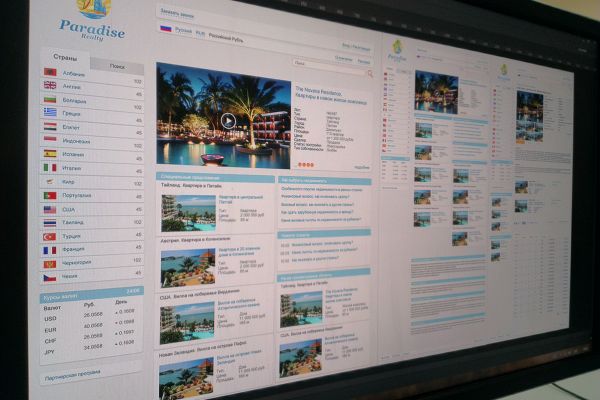This screenshot has height=400, width=600.
Task: Click the Egypt flag next to Египет
Action: [50, 126]
